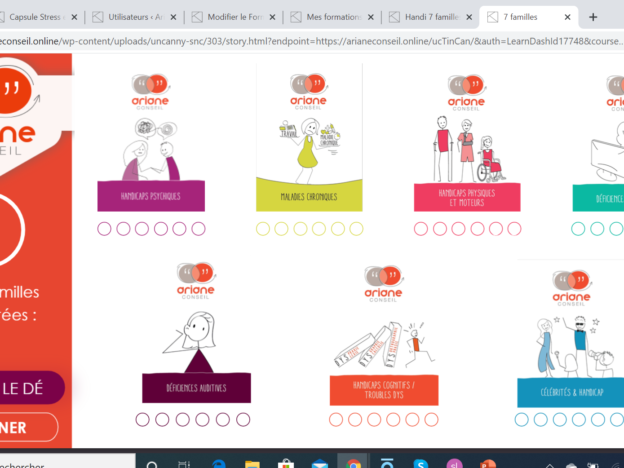Switch to the Utilisateurs tab
The width and height of the screenshot is (624, 468).
coord(130,17)
